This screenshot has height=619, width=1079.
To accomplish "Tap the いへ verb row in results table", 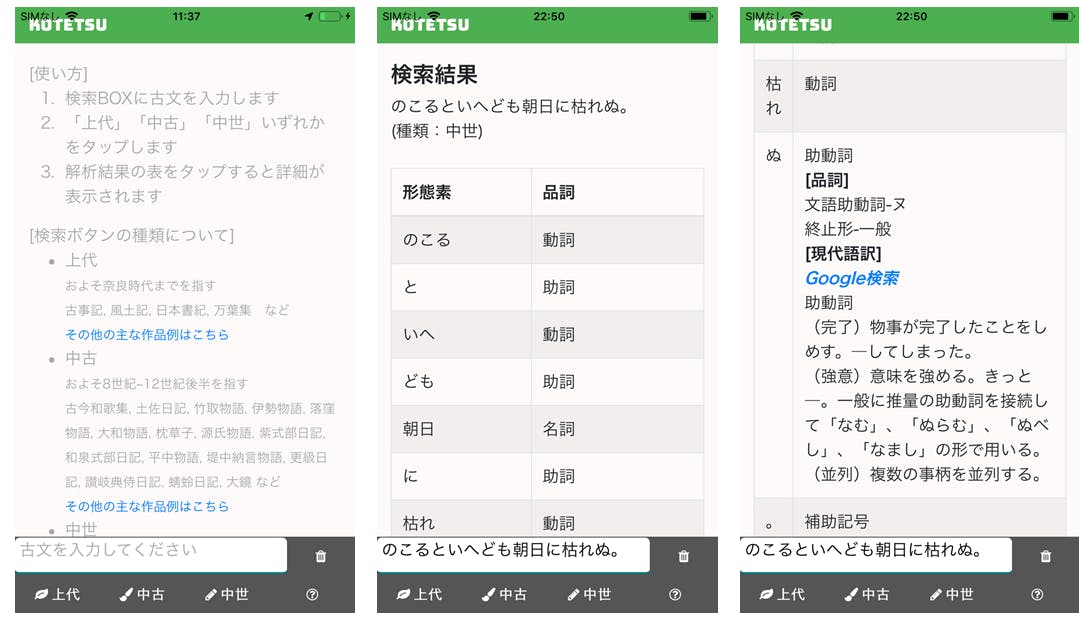I will point(547,334).
